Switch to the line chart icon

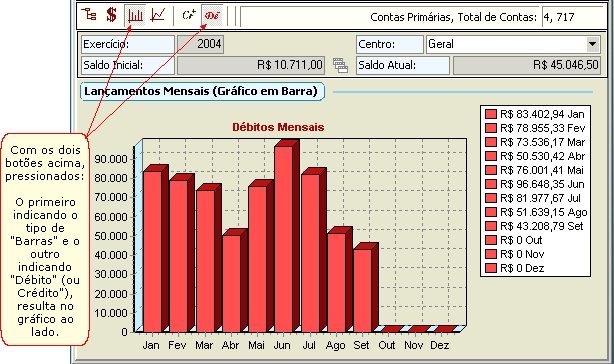pyautogui.click(x=158, y=16)
